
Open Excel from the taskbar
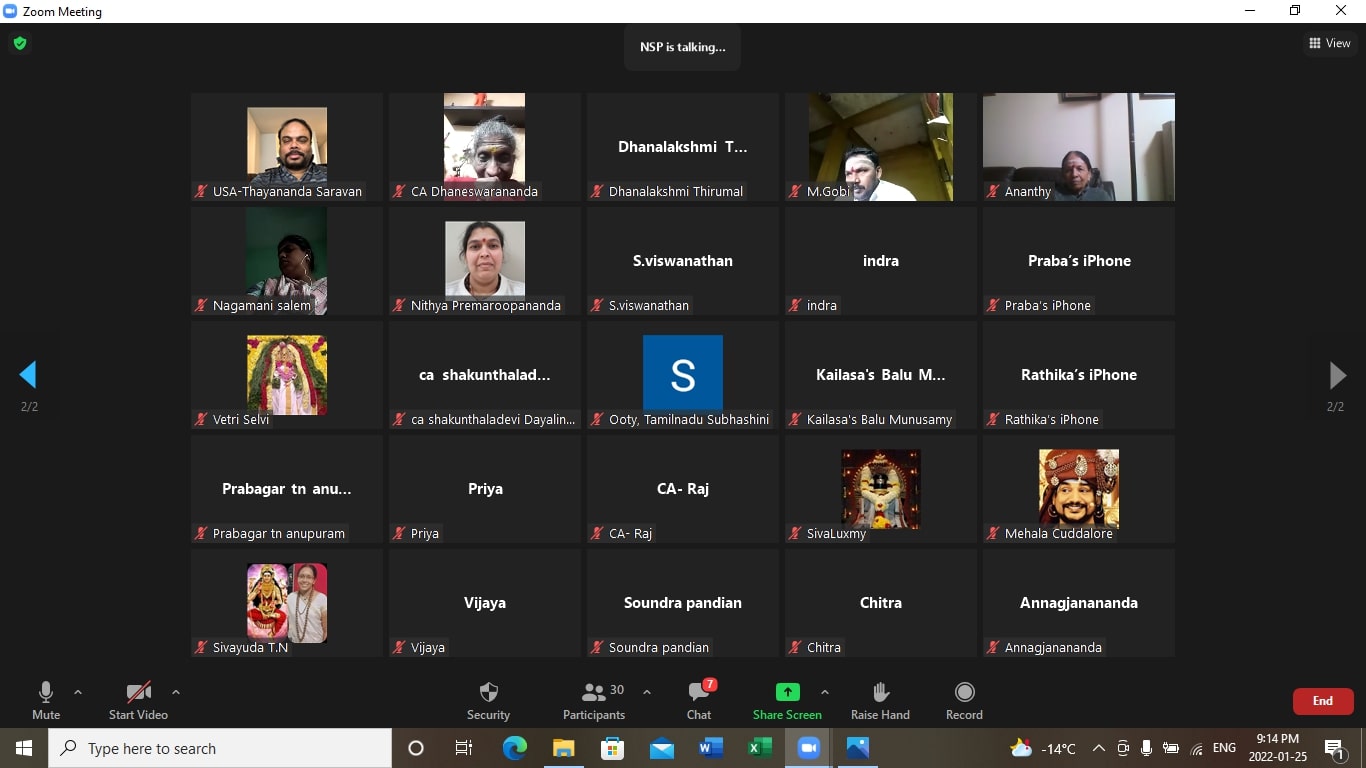coord(760,748)
